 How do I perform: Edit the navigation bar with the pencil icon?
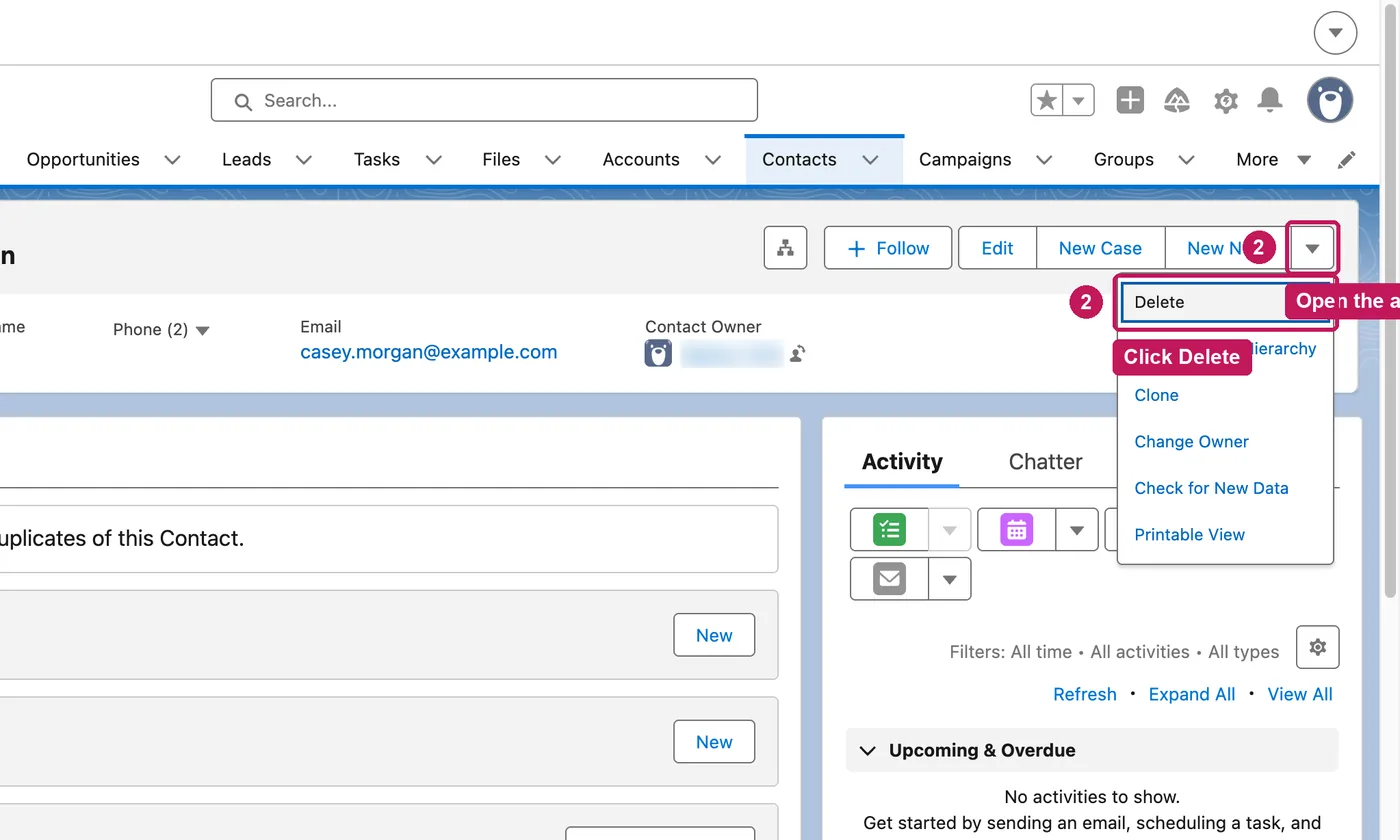[x=1347, y=160]
